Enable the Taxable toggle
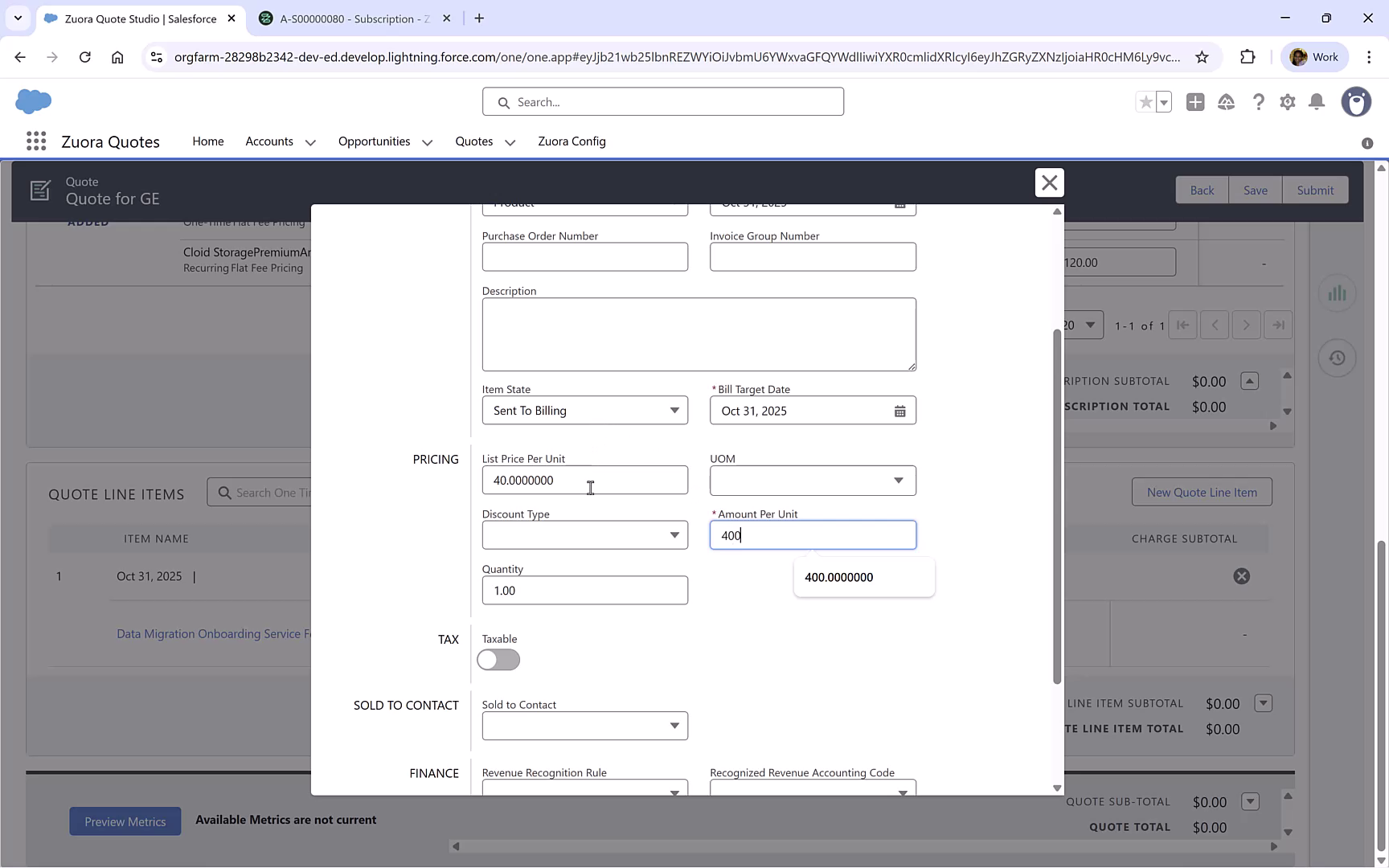1389x868 pixels. (498, 659)
